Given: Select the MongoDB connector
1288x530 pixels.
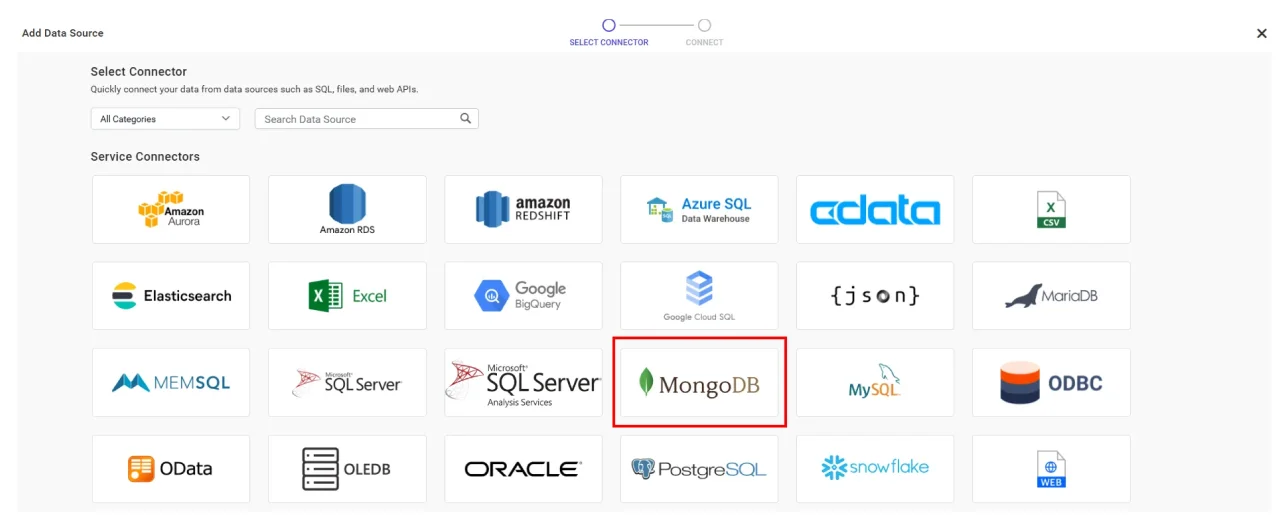Looking at the screenshot, I should pyautogui.click(x=699, y=382).
